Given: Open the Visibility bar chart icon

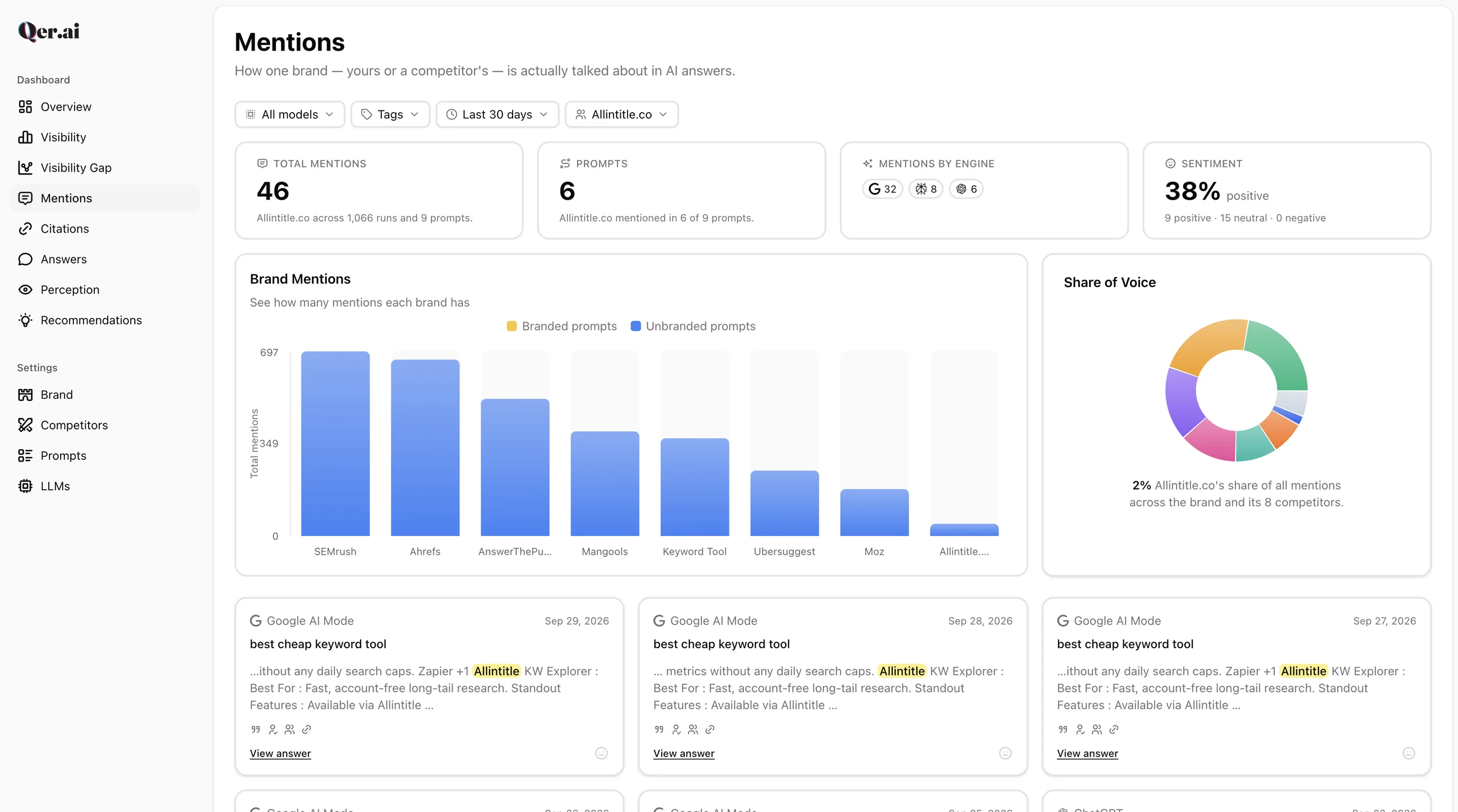Looking at the screenshot, I should point(25,137).
